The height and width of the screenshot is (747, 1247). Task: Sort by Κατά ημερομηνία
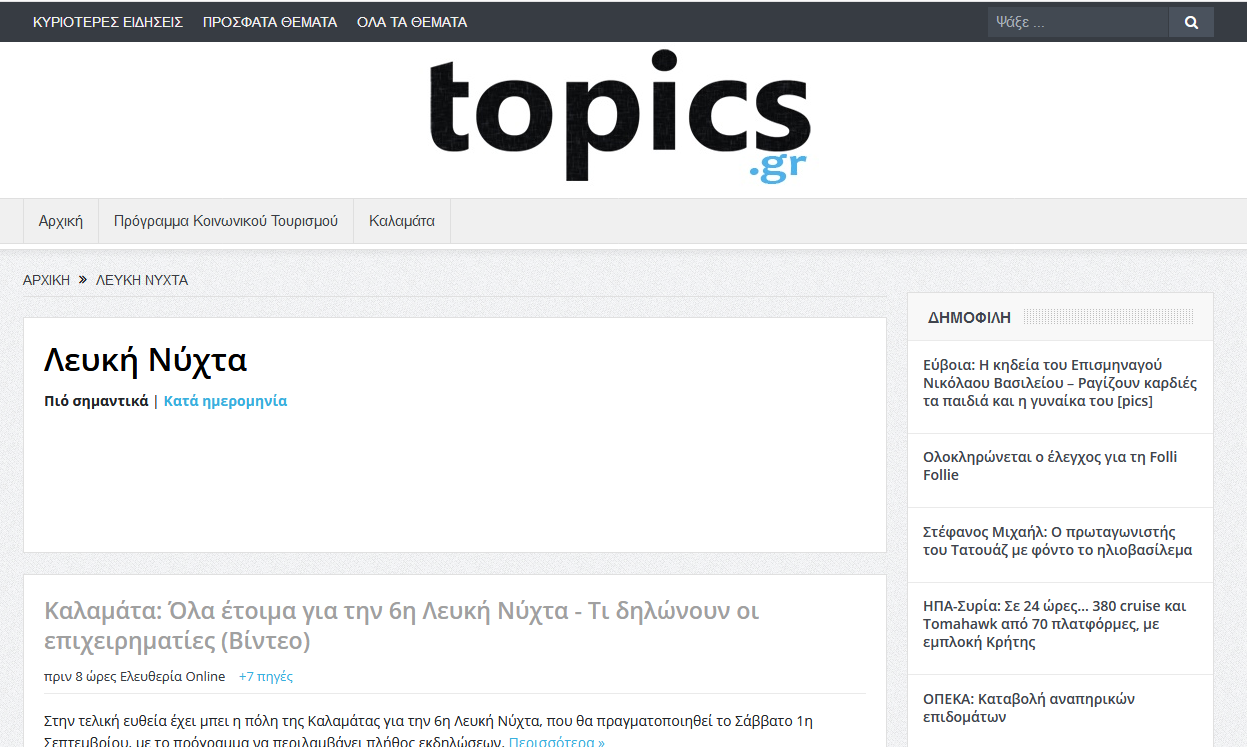[x=225, y=401]
